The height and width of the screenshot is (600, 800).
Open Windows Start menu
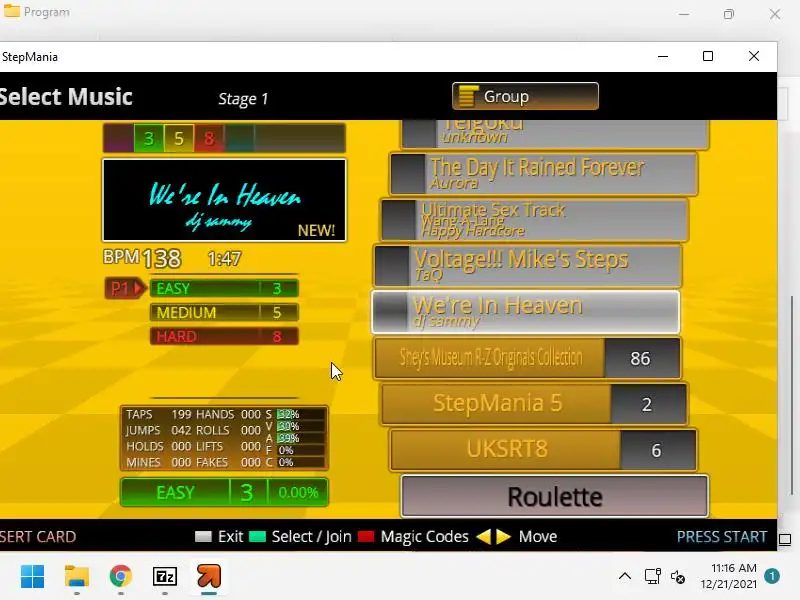pyautogui.click(x=32, y=577)
